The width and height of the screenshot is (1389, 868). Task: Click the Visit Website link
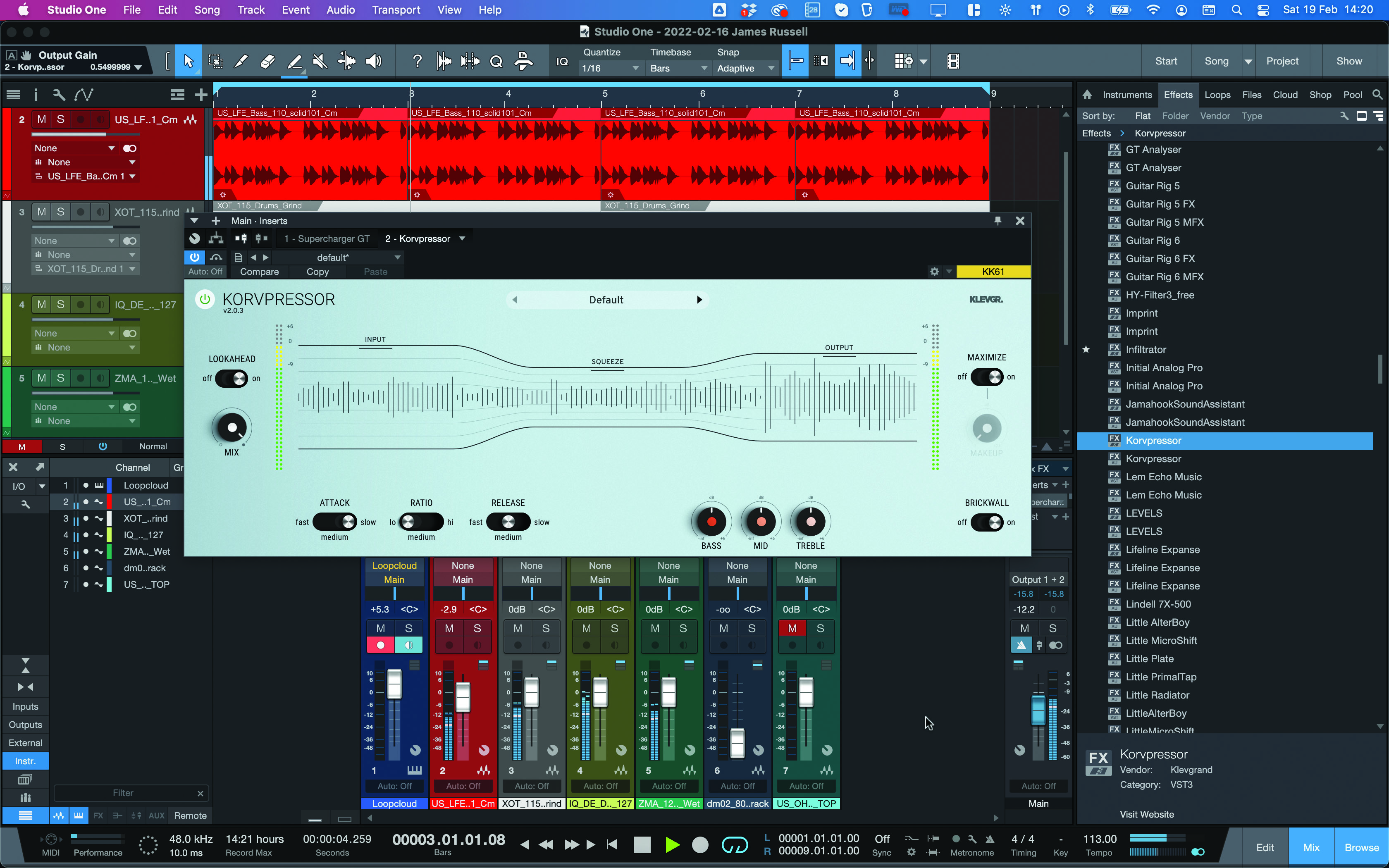coord(1146,814)
